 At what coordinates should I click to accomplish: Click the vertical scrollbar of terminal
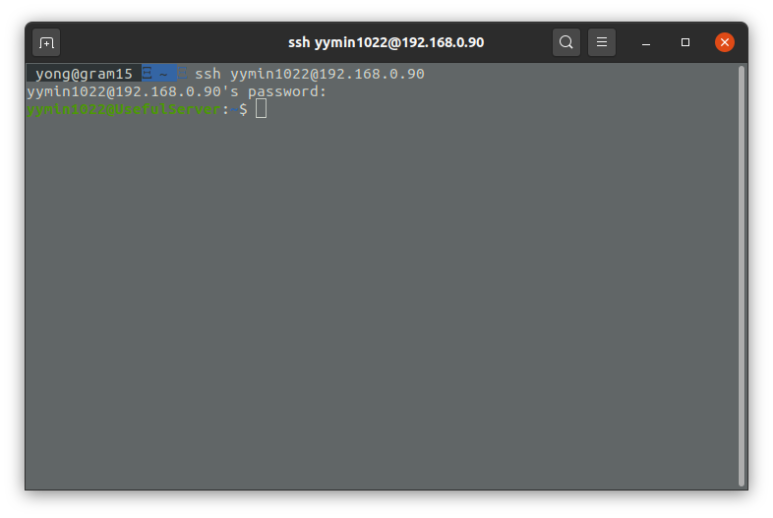741,276
